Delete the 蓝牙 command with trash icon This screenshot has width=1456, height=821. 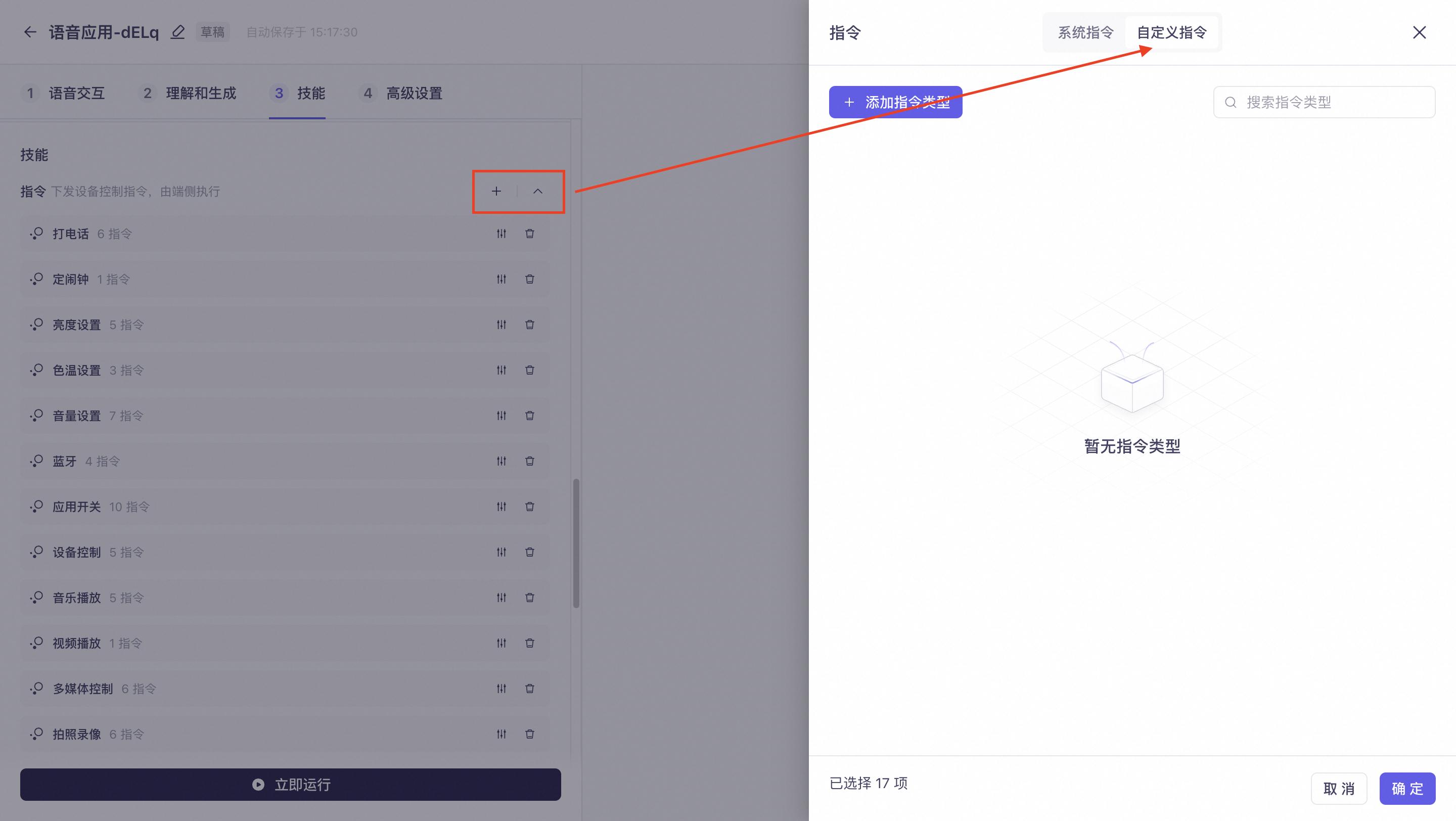[530, 461]
